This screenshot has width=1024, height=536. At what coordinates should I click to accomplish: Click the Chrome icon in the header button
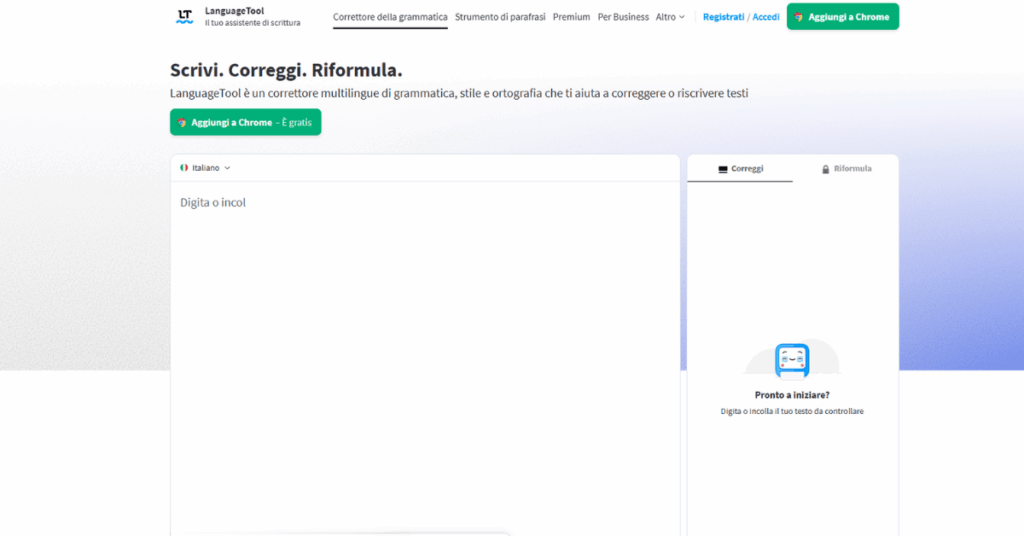tap(799, 17)
